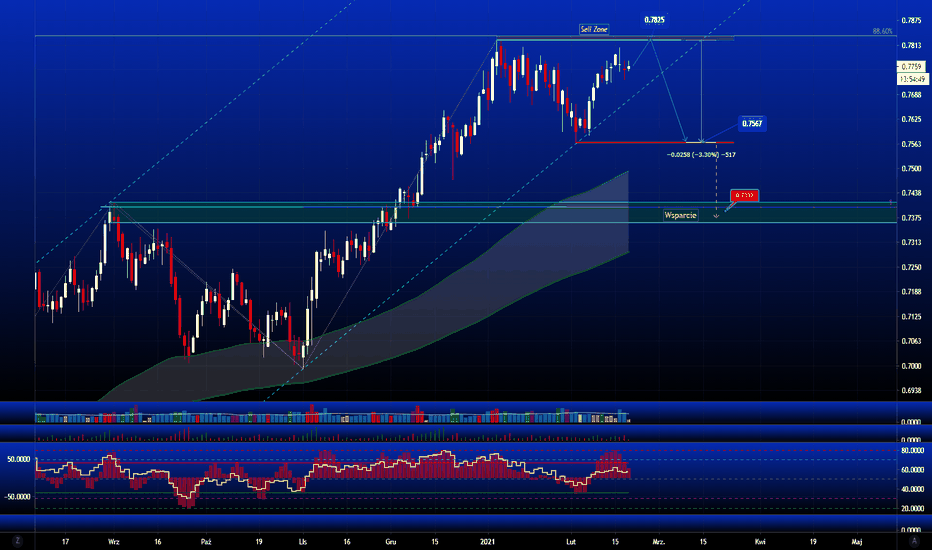Click the 0.7500 price axis value

pos(911,169)
